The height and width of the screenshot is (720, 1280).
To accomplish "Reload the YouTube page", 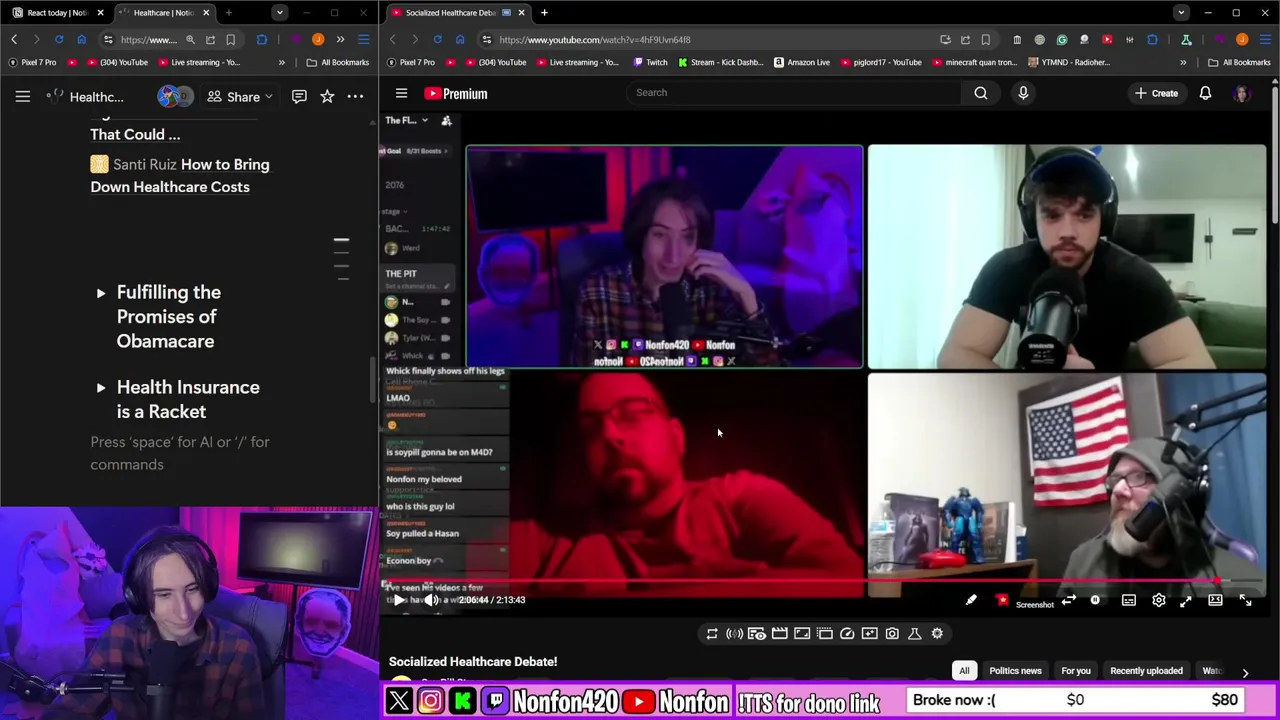I will pos(437,39).
